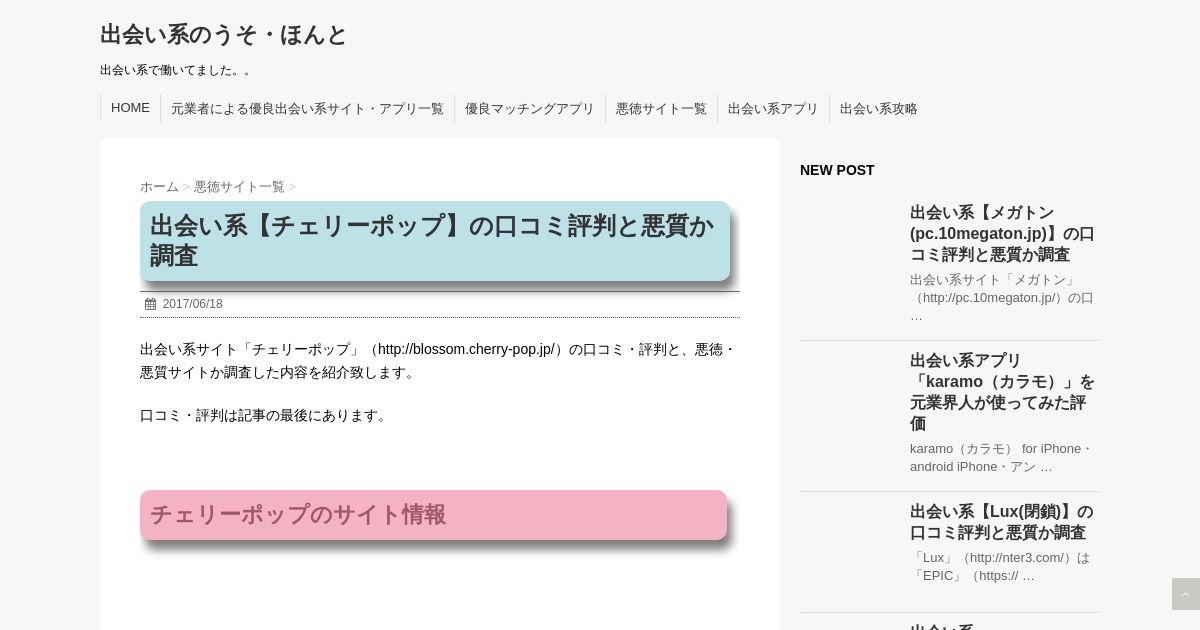Open the site title 出会い系のうそ・ほんと

(223, 35)
